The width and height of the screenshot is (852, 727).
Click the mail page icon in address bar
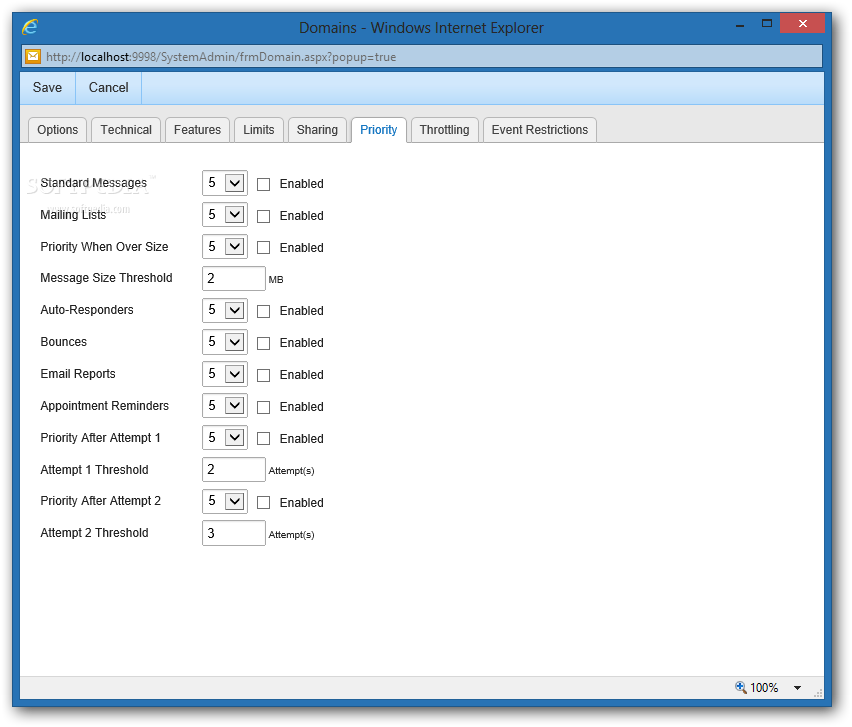coord(33,57)
